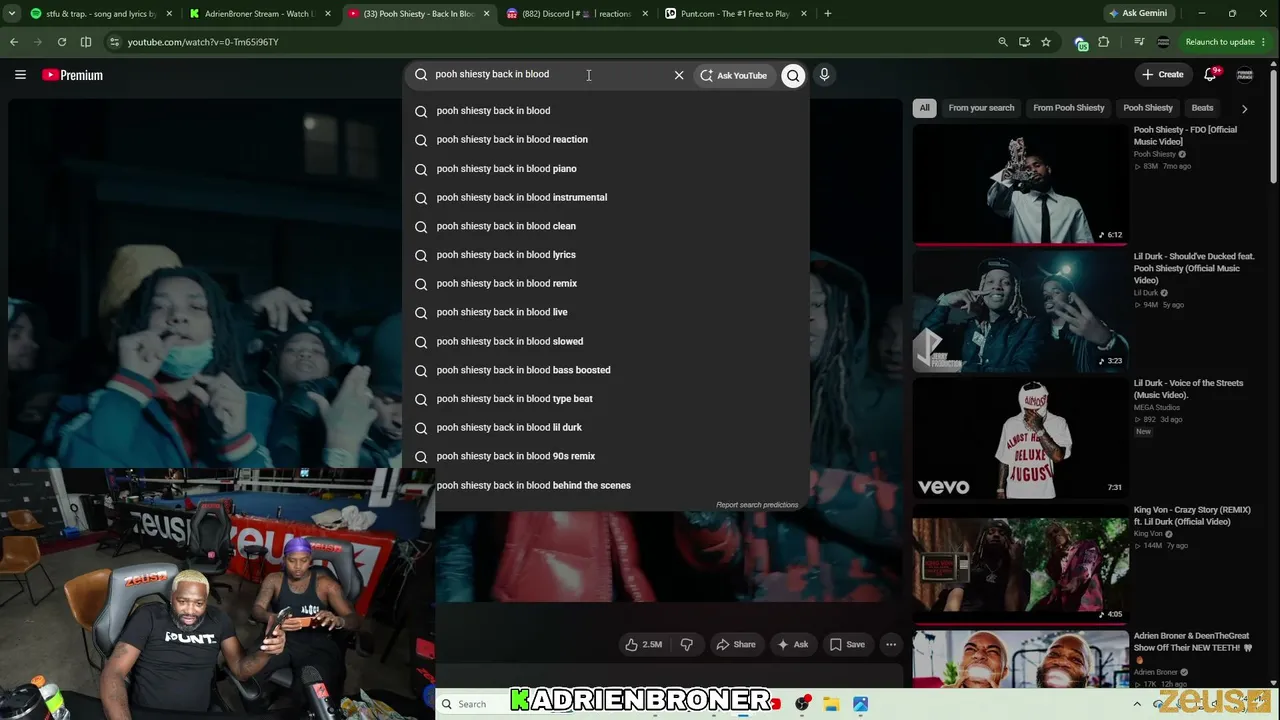Show more filter chips with right arrow

pyautogui.click(x=1244, y=108)
